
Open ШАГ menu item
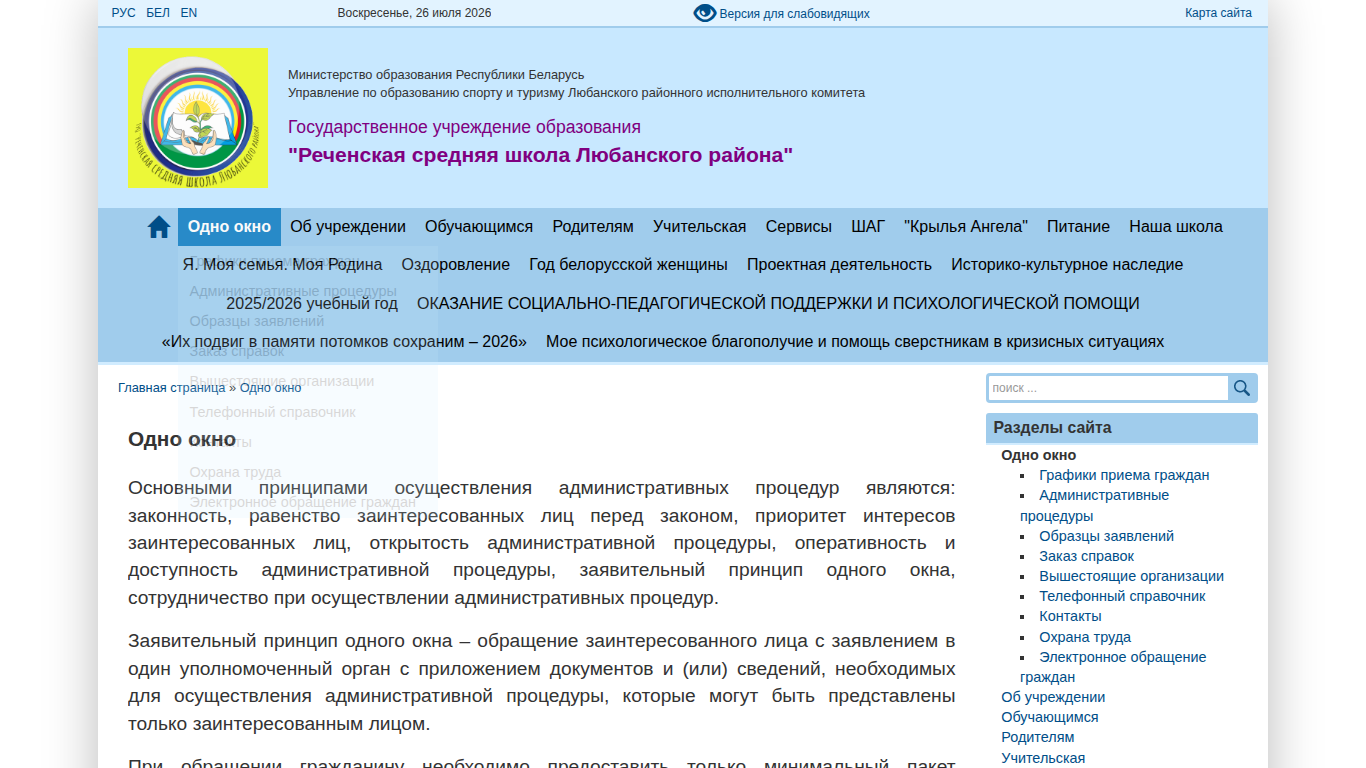pyautogui.click(x=868, y=227)
